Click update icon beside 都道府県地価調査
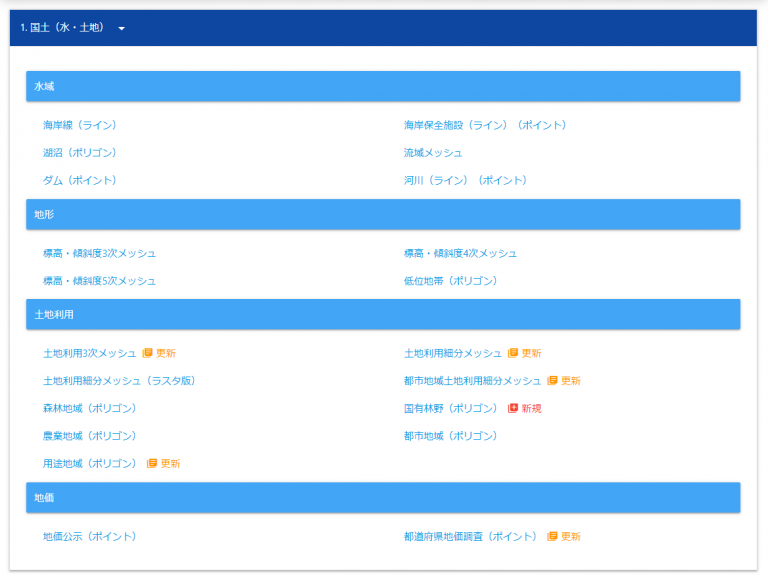Viewport: 768px width, 575px height. click(552, 536)
